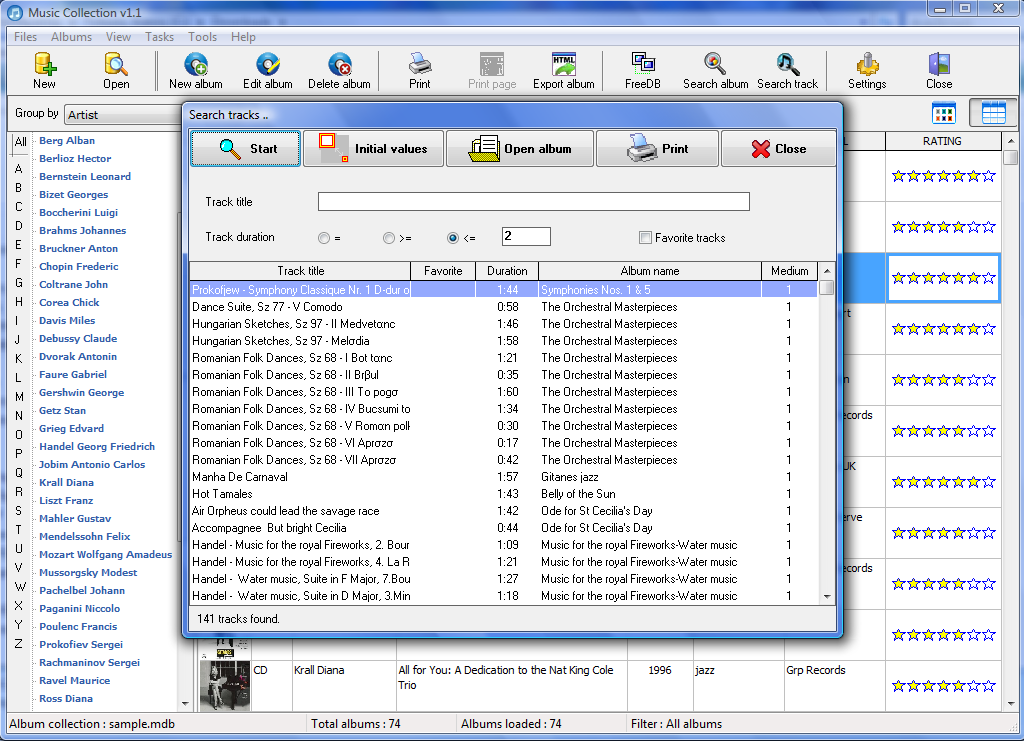The image size is (1024, 741).
Task: Click the New collection toolbar icon
Action: pyautogui.click(x=44, y=70)
